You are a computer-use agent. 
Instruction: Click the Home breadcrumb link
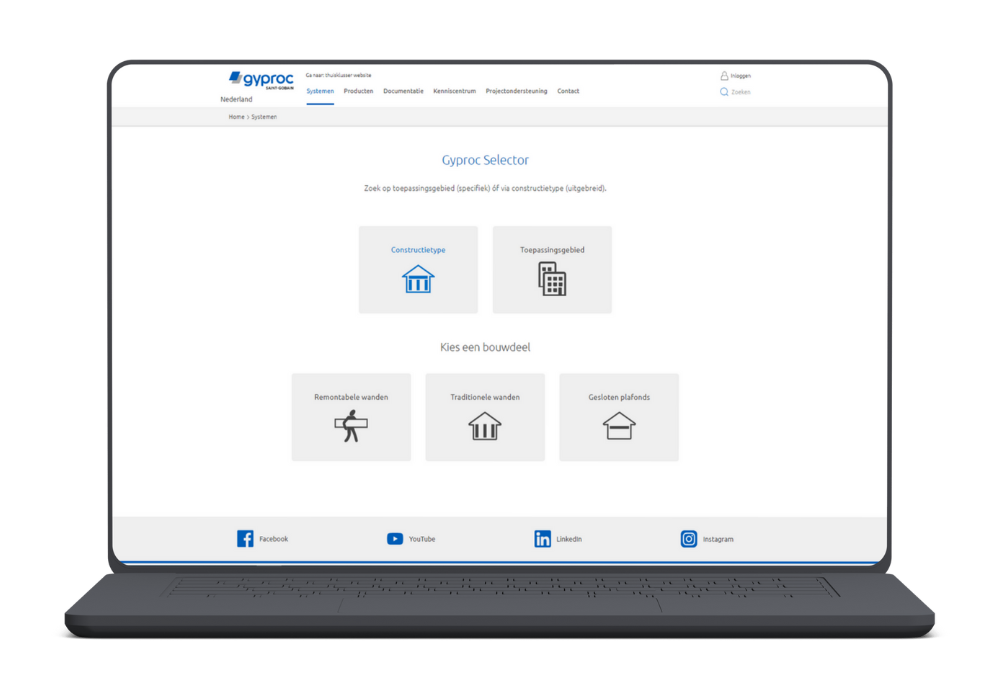coord(237,117)
